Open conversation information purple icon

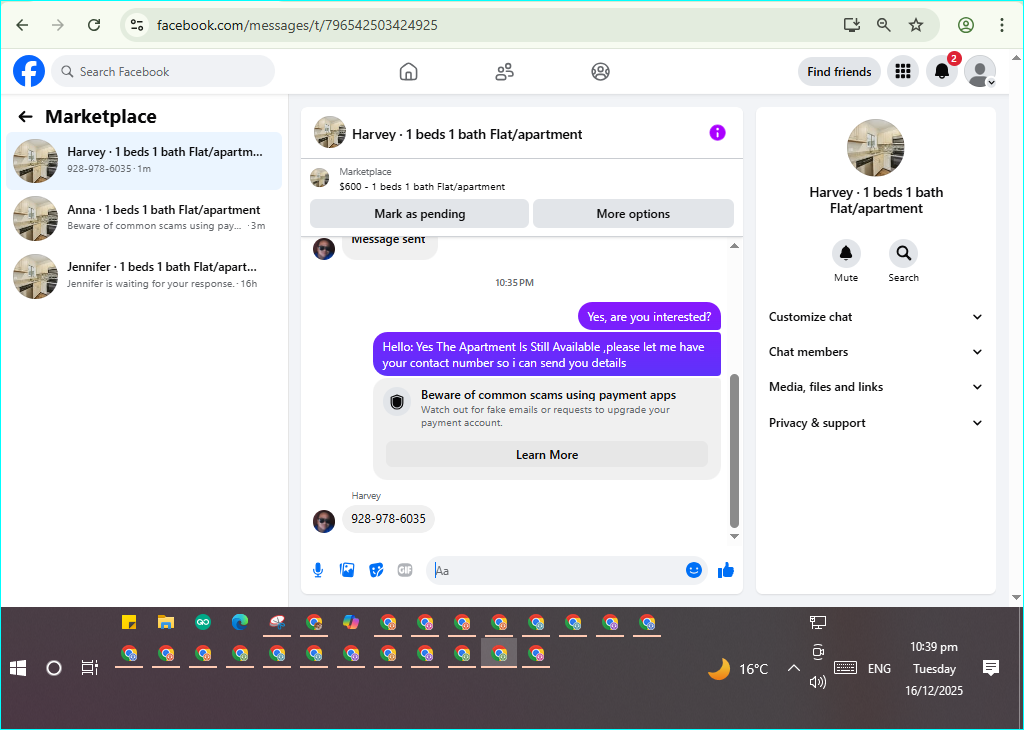point(717,133)
